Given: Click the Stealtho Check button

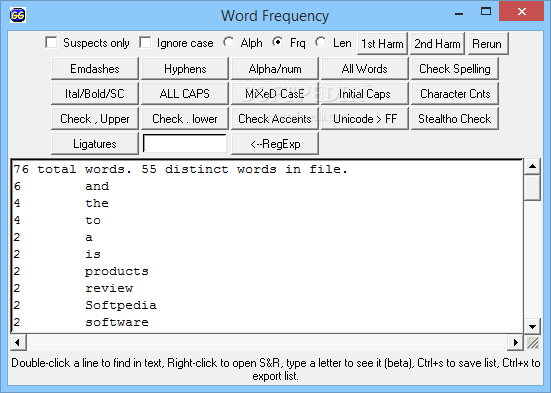Looking at the screenshot, I should click(455, 118).
